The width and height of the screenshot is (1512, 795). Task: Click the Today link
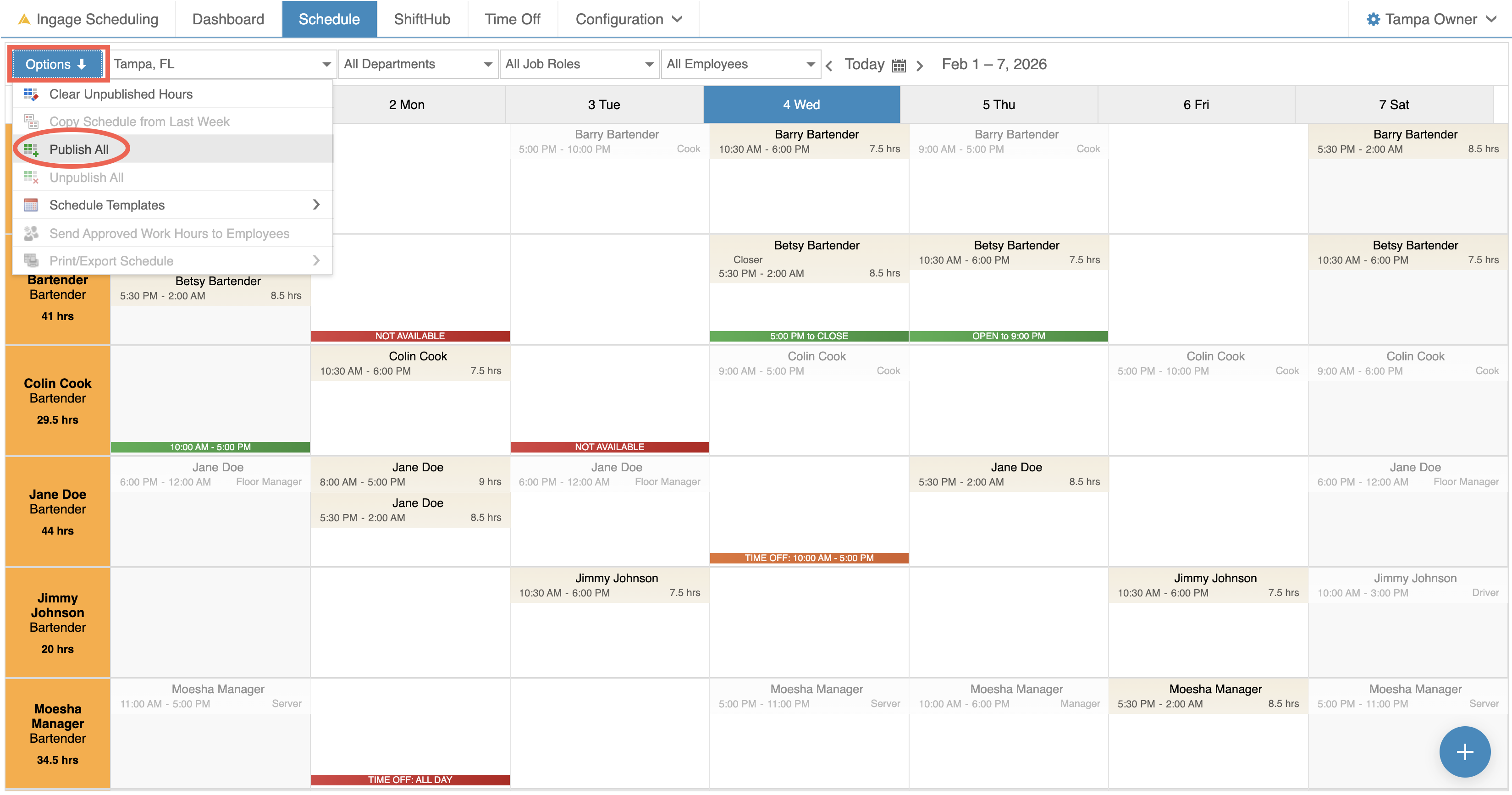(x=864, y=64)
